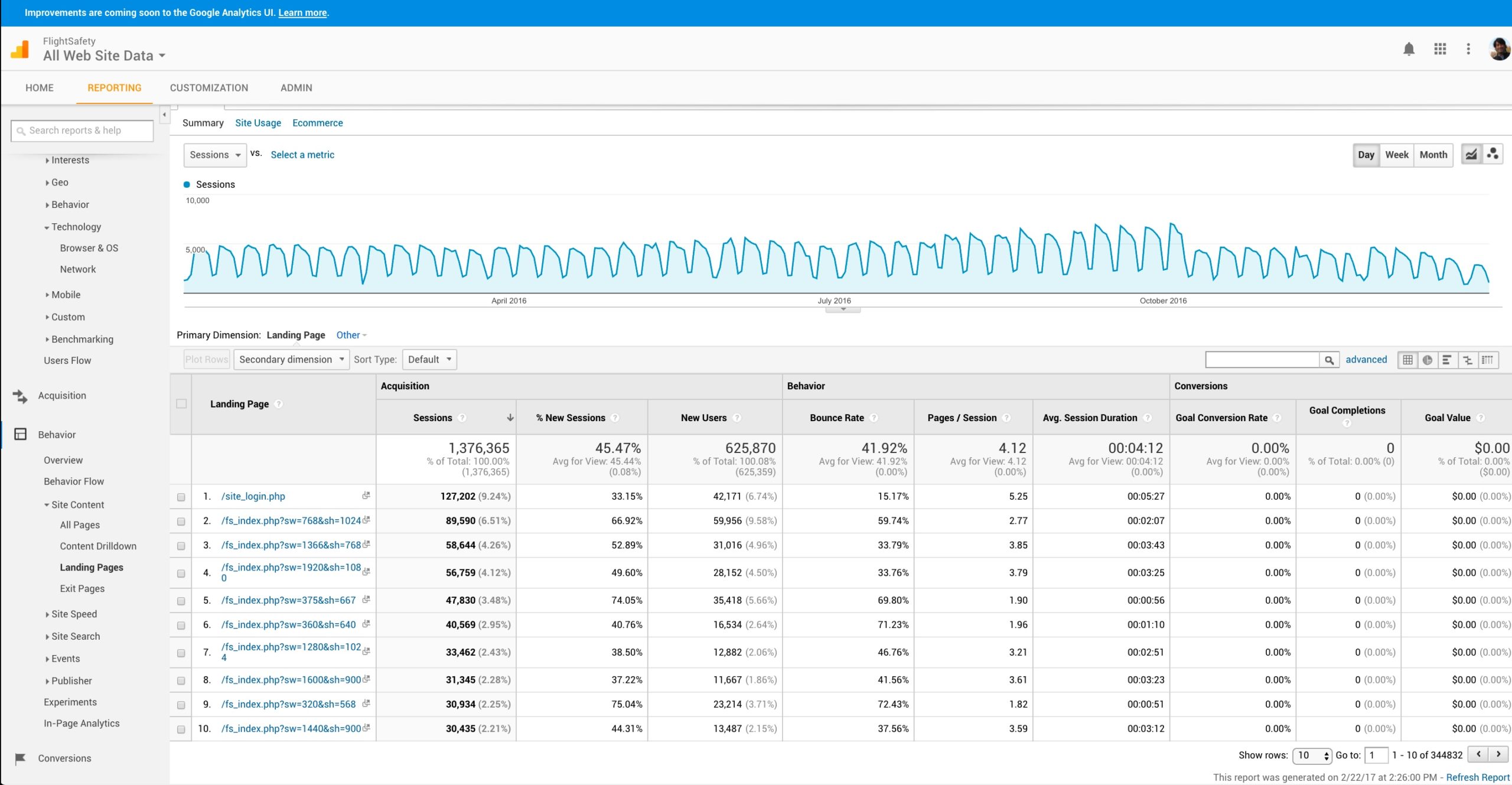Toggle the select-all checkbox in header
The height and width of the screenshot is (785, 1512).
(x=181, y=403)
